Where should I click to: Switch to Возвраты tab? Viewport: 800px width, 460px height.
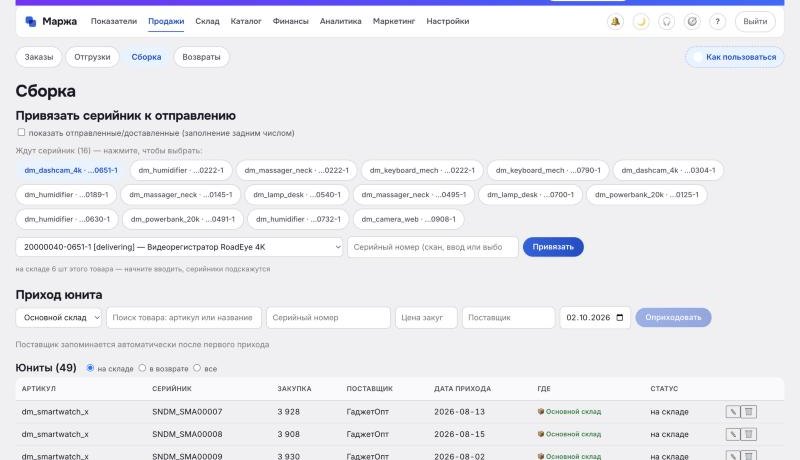pyautogui.click(x=202, y=57)
